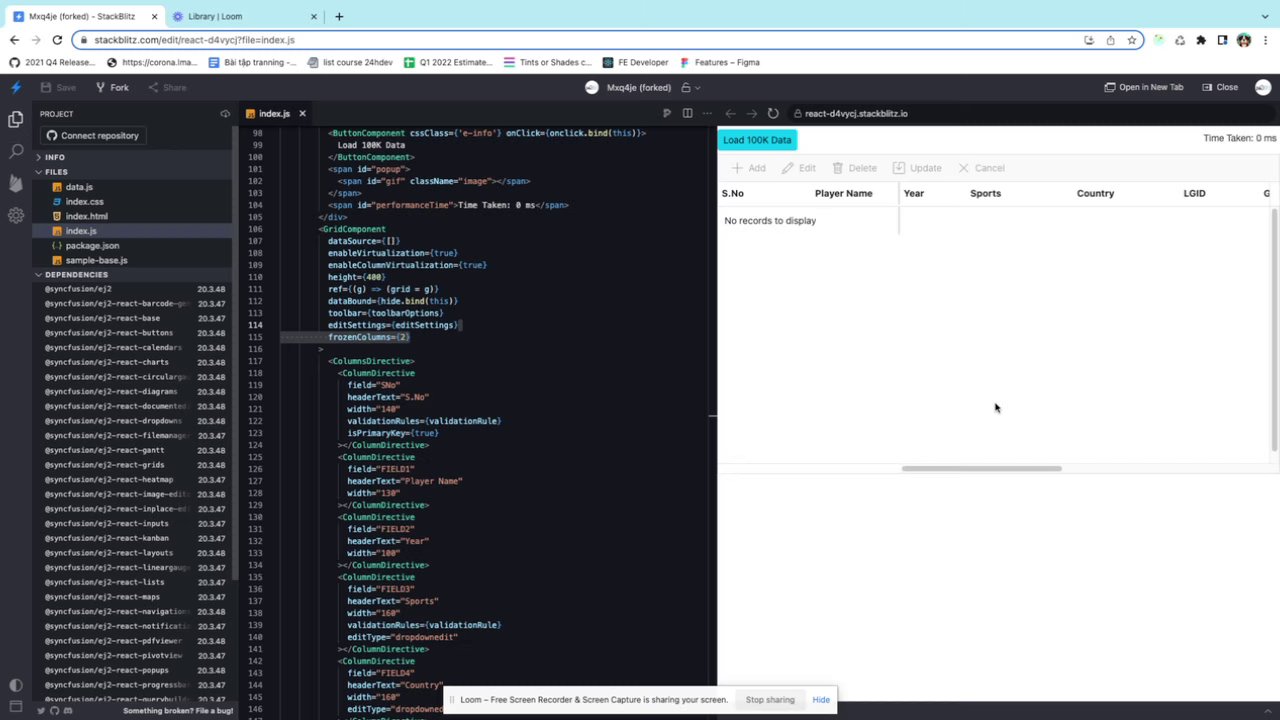Viewport: 1280px width, 720px height.
Task: Click the S.No column header
Action: pyautogui.click(x=732, y=193)
